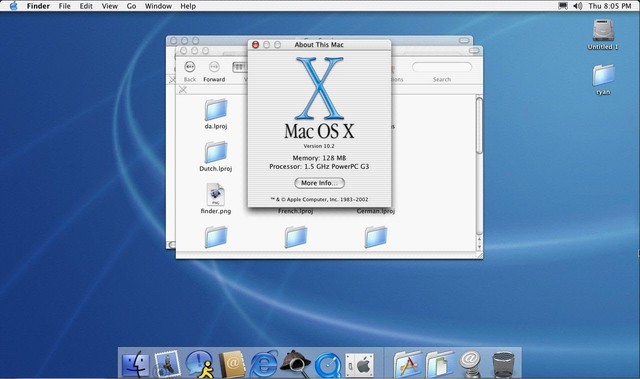Click the Finder window's Search field

click(x=442, y=66)
